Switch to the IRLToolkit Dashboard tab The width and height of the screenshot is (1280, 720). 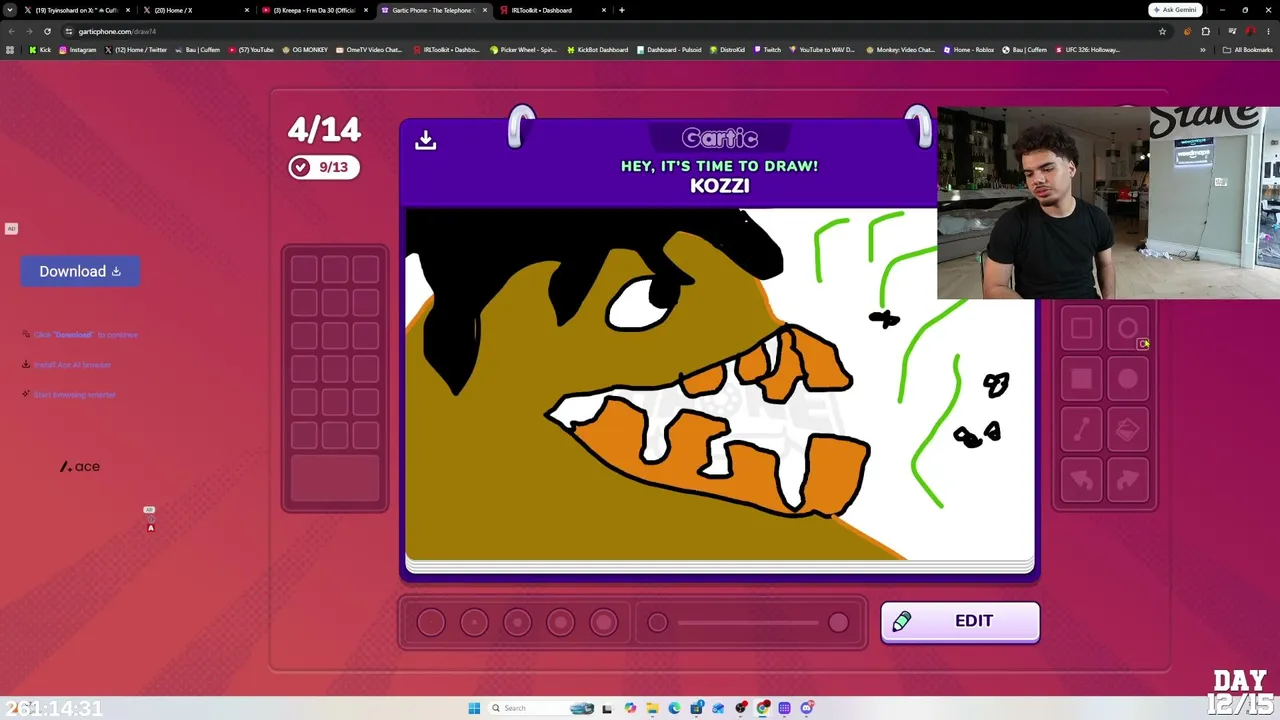click(x=553, y=10)
